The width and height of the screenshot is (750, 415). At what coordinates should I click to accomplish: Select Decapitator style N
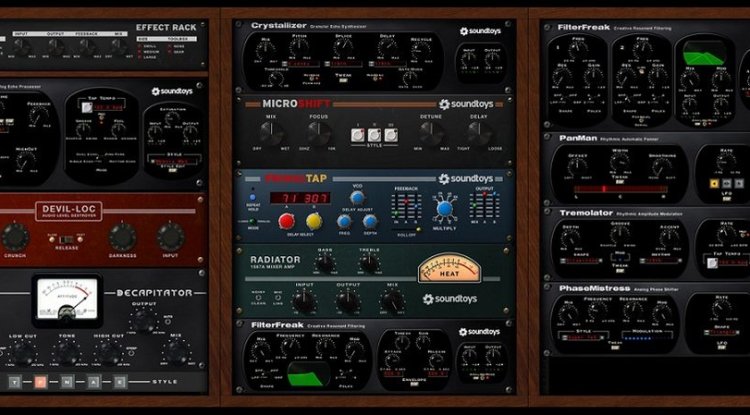coord(67,382)
